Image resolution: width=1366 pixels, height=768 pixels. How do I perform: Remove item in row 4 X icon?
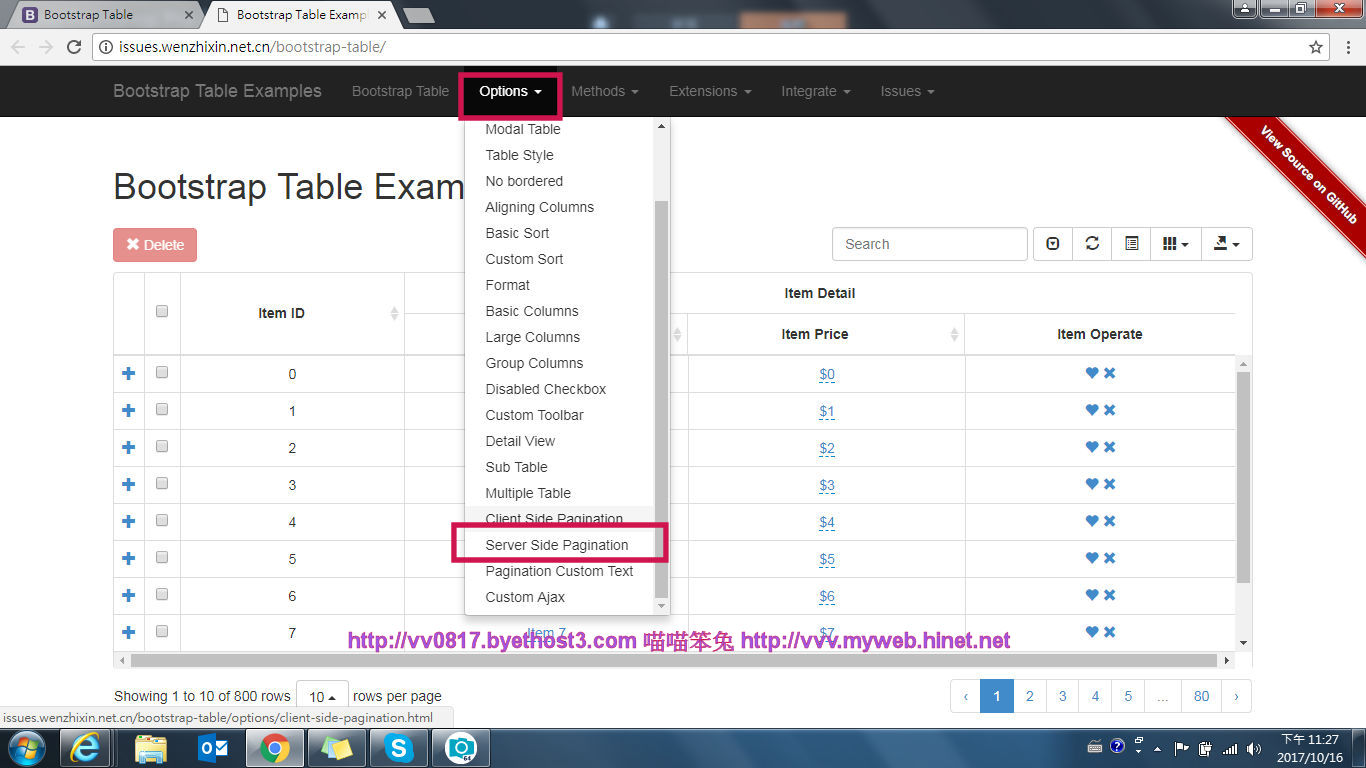1109,521
